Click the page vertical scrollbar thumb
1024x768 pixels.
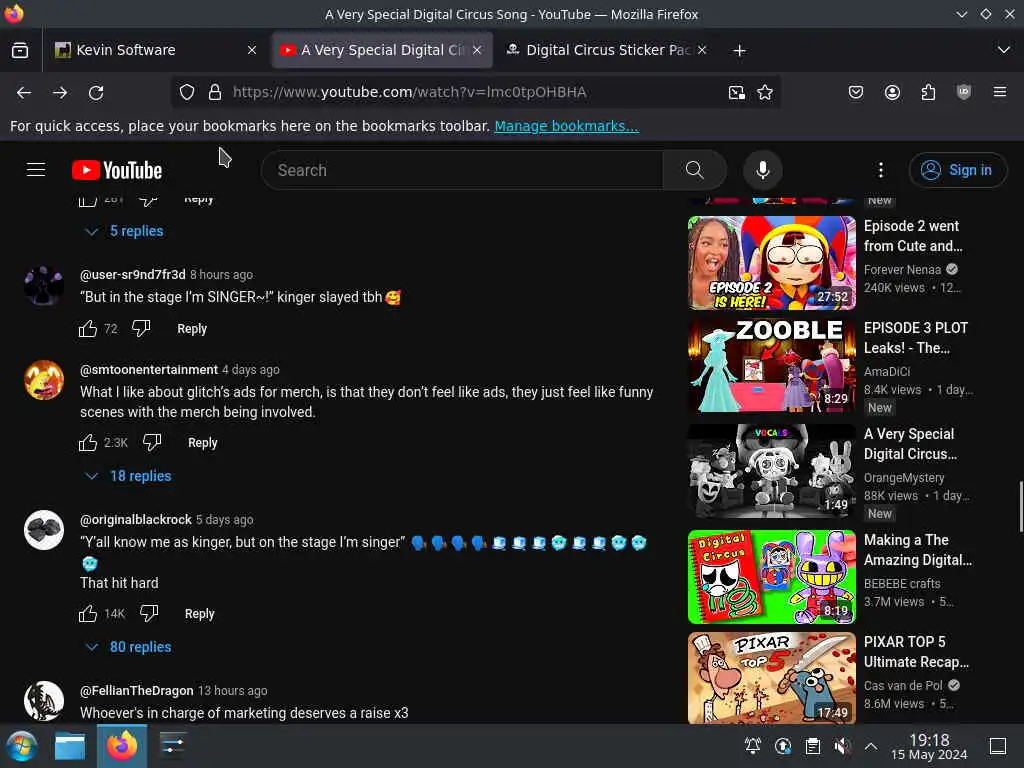[1020, 507]
